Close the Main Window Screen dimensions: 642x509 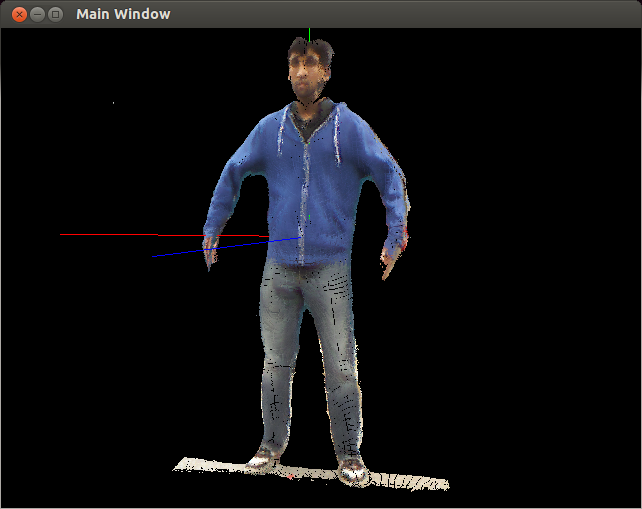(19, 14)
